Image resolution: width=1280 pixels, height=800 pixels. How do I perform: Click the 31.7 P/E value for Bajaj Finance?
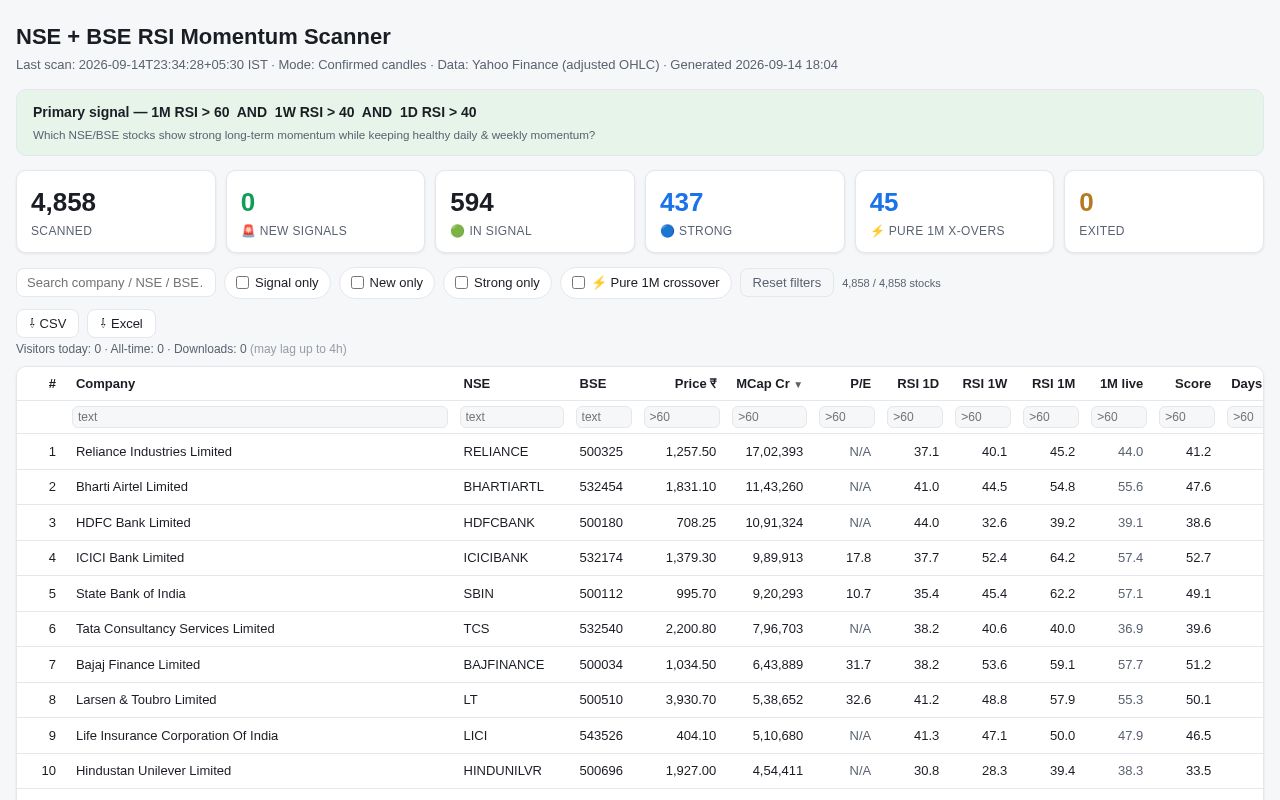(858, 665)
